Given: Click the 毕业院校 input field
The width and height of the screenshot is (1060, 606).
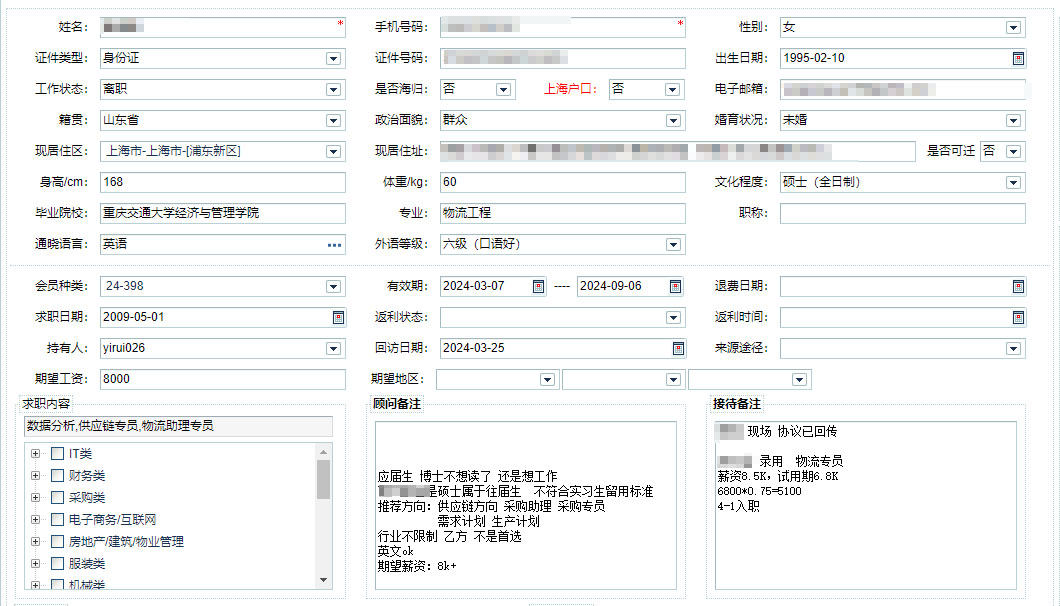Looking at the screenshot, I should (223, 213).
